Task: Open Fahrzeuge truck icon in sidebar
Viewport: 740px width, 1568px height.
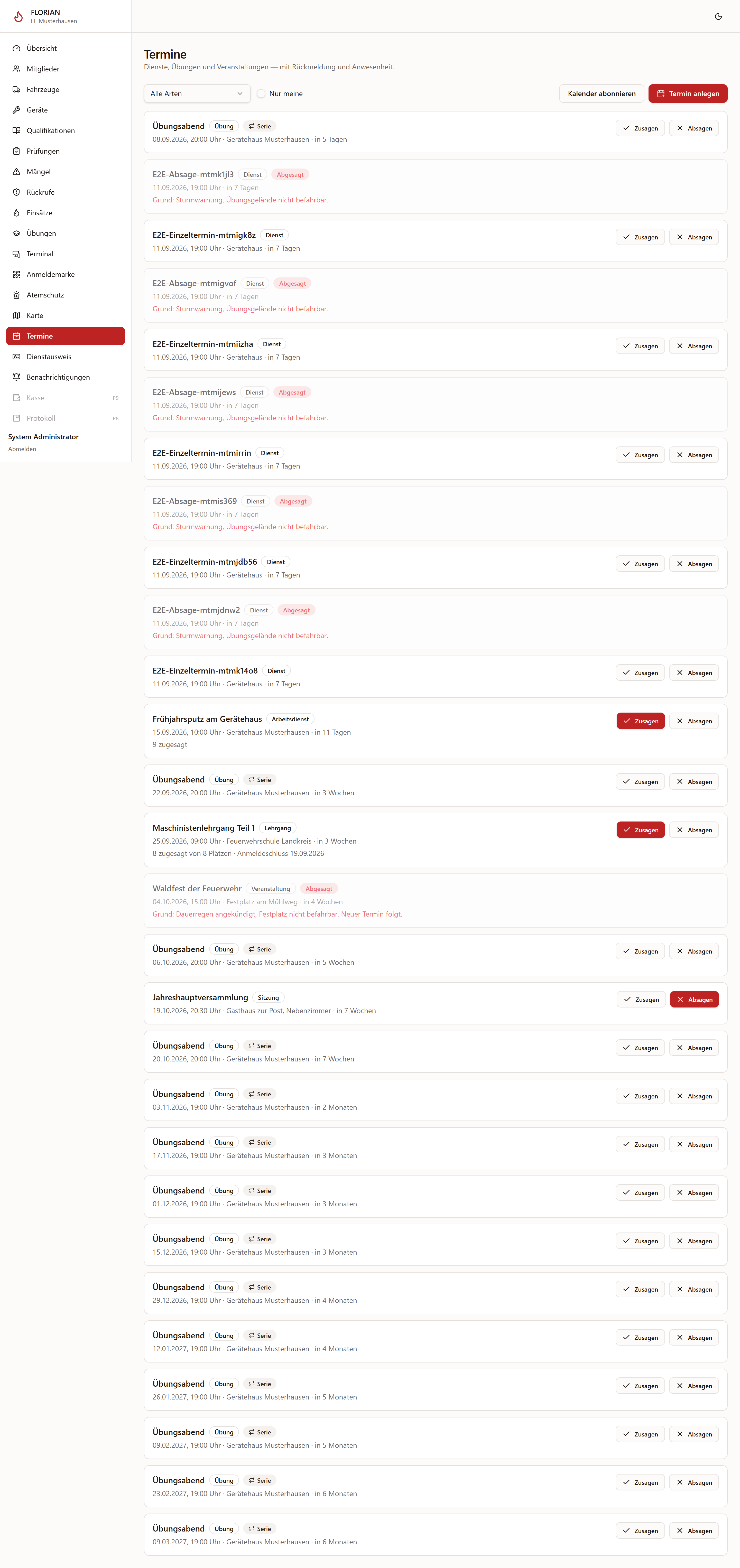Action: click(x=16, y=89)
